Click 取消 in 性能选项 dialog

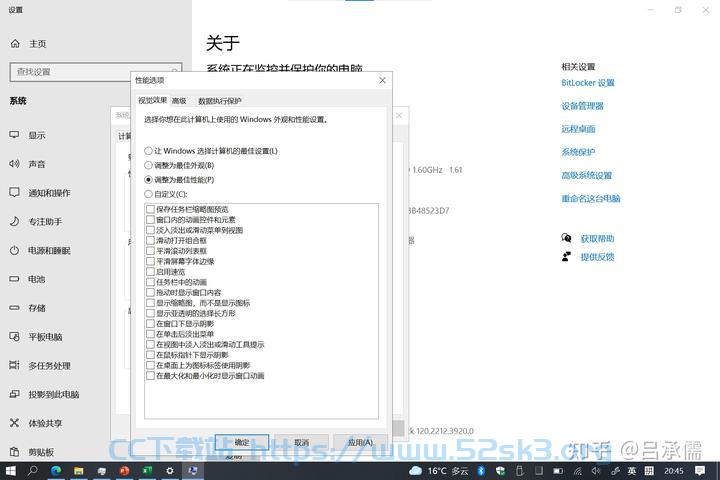(x=301, y=442)
